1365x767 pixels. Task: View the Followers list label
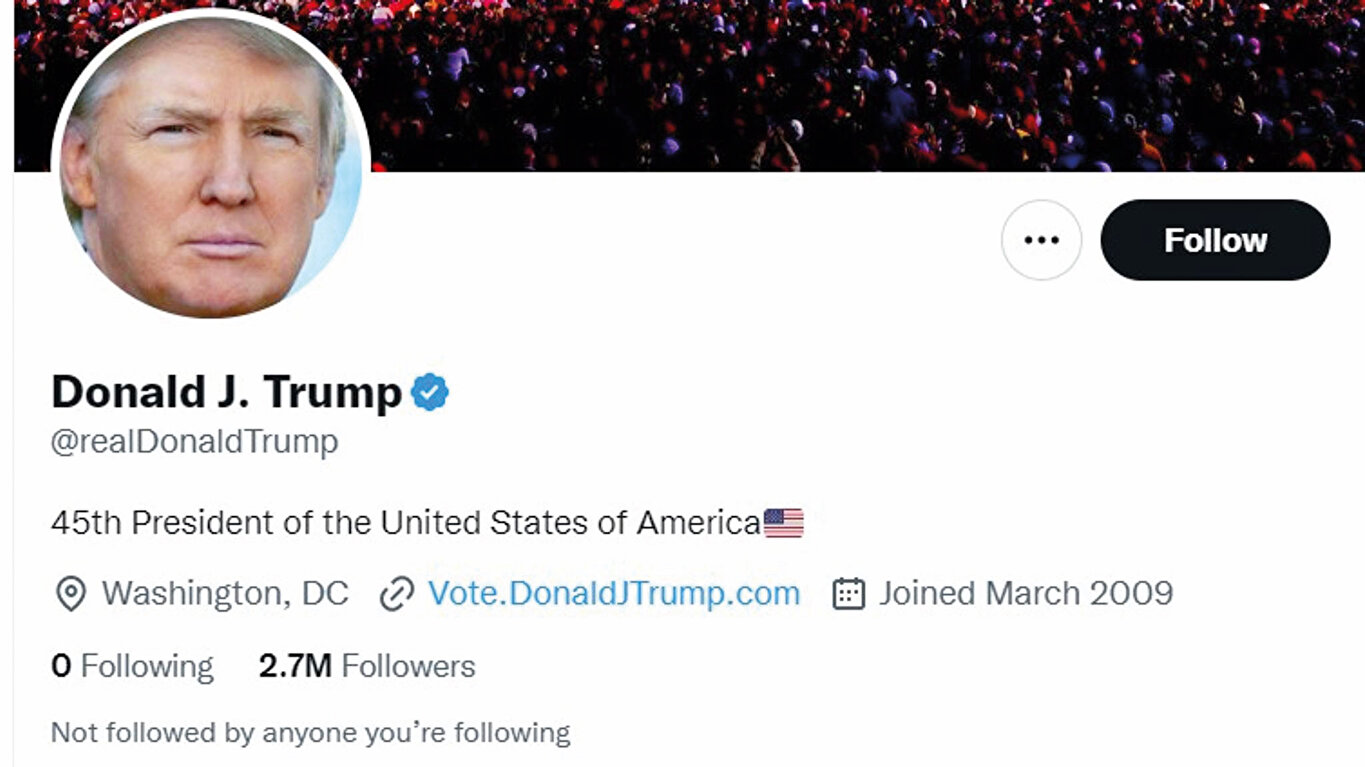pos(408,666)
